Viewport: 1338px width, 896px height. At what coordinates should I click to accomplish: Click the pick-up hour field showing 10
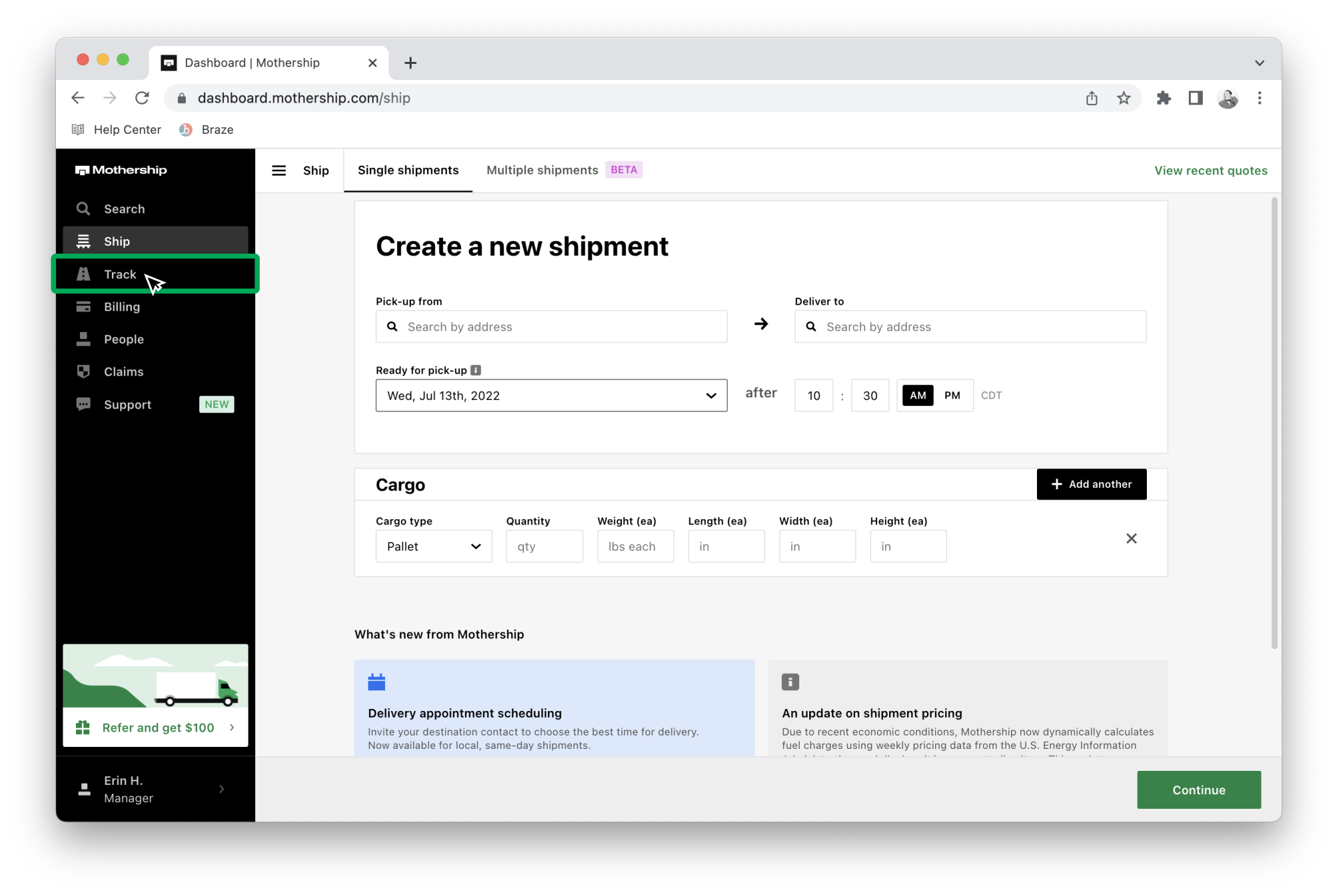[x=814, y=395]
